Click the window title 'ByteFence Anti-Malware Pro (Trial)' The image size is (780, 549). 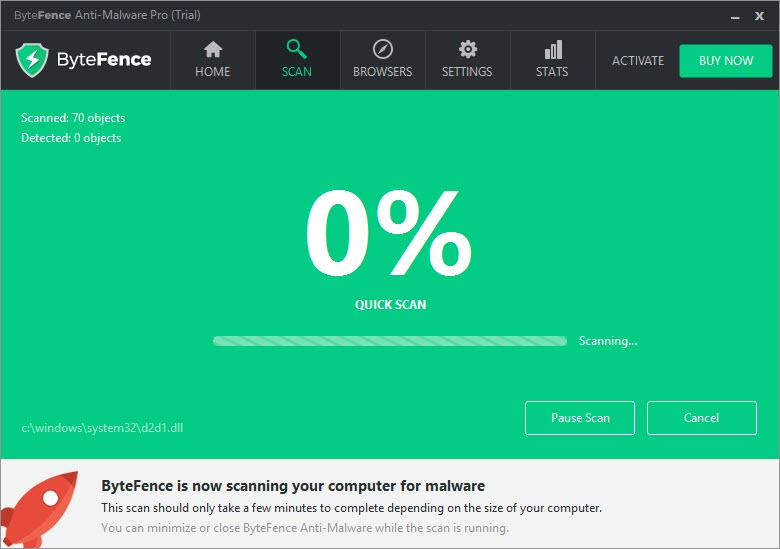coord(107,15)
